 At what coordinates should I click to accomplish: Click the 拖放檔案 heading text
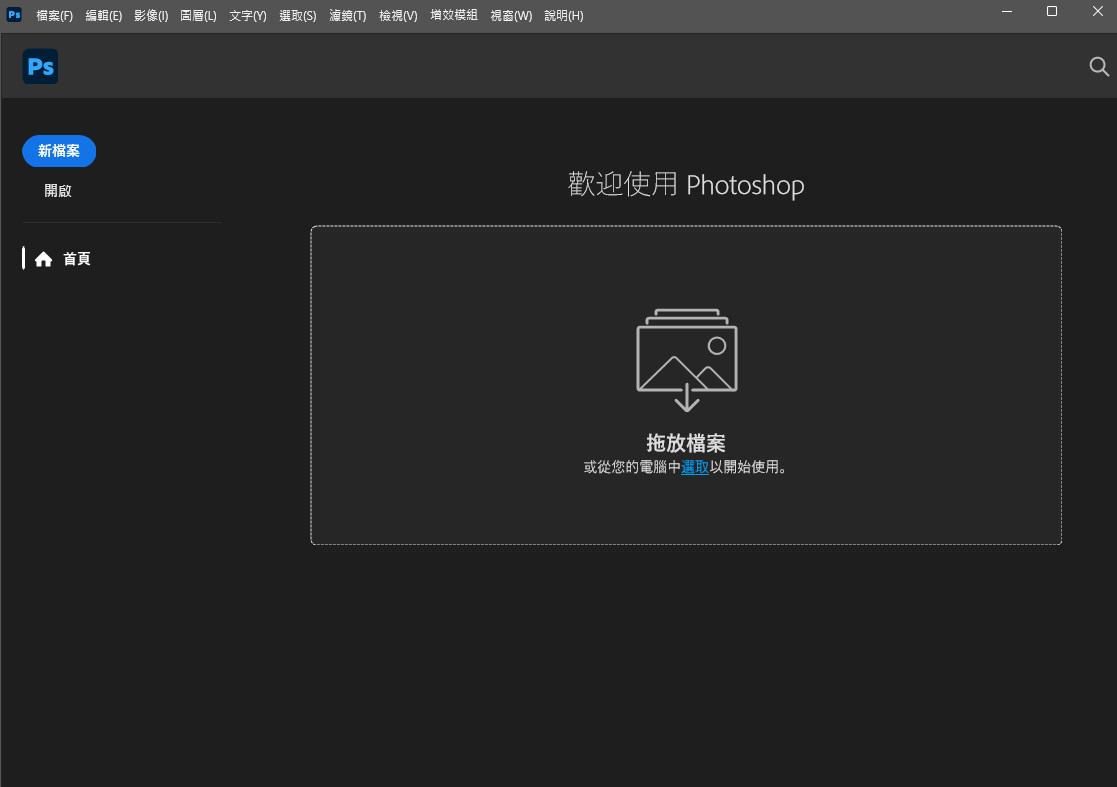686,443
